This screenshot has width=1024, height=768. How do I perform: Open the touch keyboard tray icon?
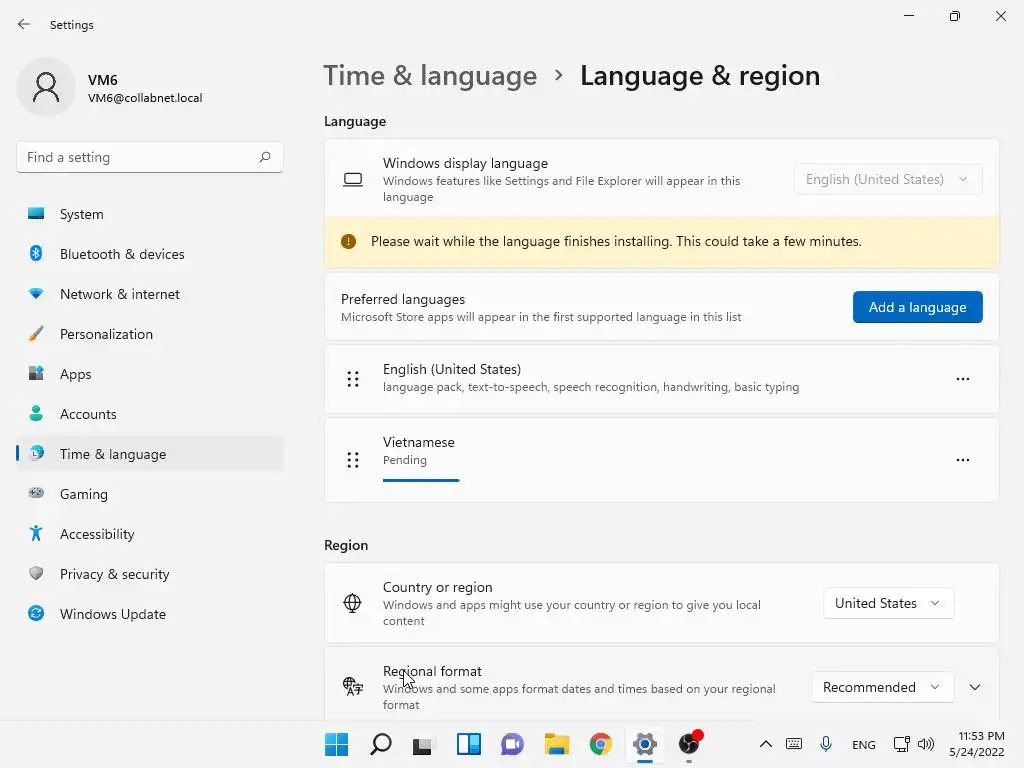[x=794, y=744]
